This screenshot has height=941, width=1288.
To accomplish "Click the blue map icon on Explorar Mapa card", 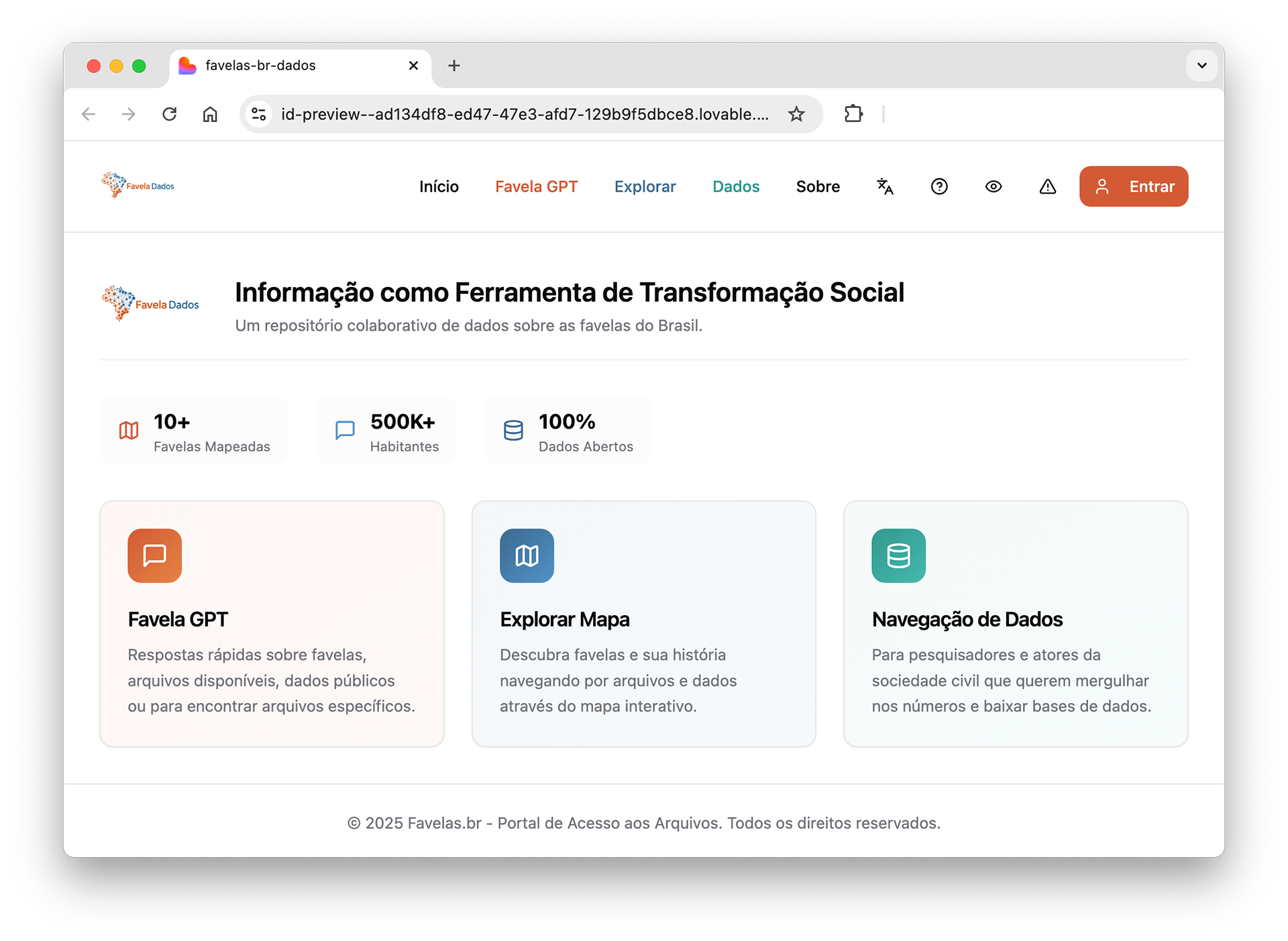I will point(527,555).
